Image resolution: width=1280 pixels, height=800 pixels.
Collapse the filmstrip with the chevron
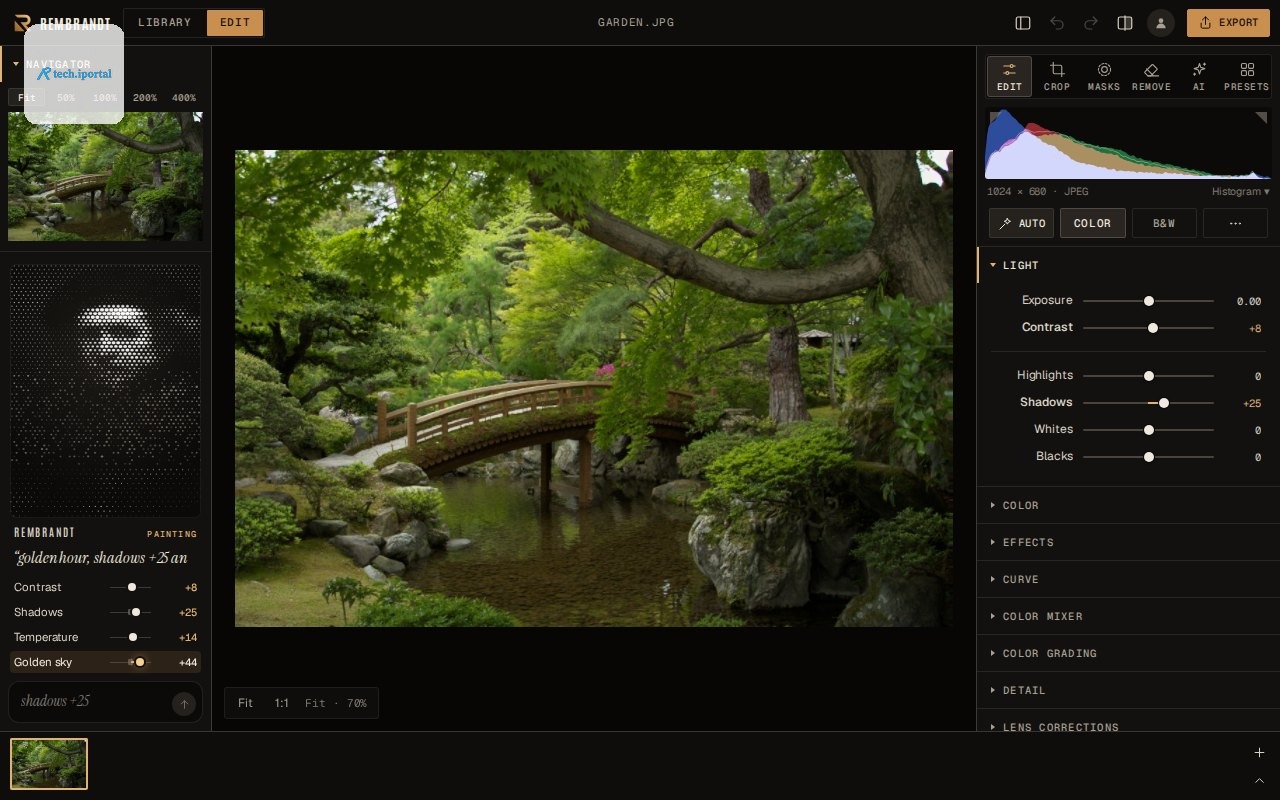1259,780
